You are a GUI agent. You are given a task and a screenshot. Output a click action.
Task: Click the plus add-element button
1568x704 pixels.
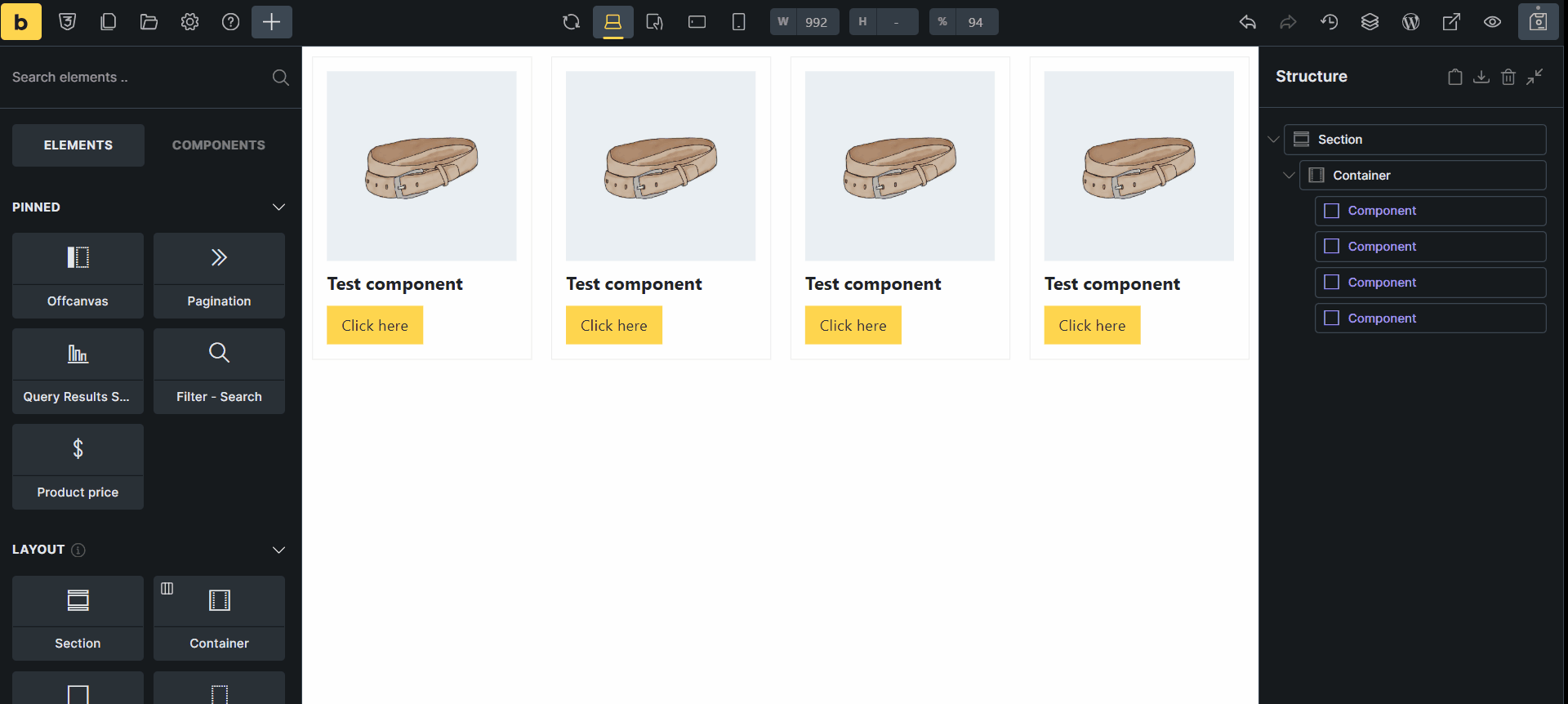click(272, 22)
